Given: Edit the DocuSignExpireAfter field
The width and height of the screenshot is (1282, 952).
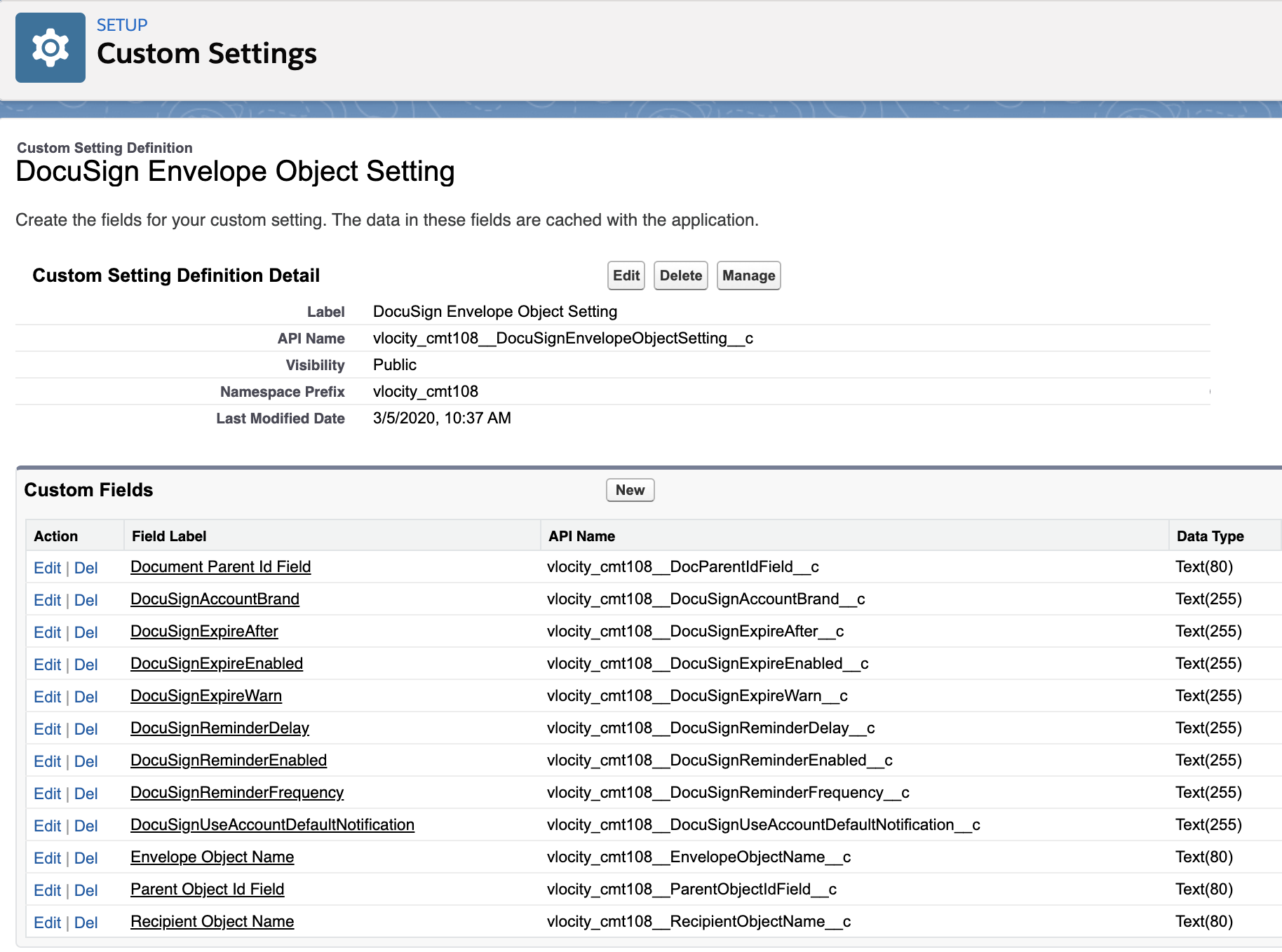Looking at the screenshot, I should (47, 632).
